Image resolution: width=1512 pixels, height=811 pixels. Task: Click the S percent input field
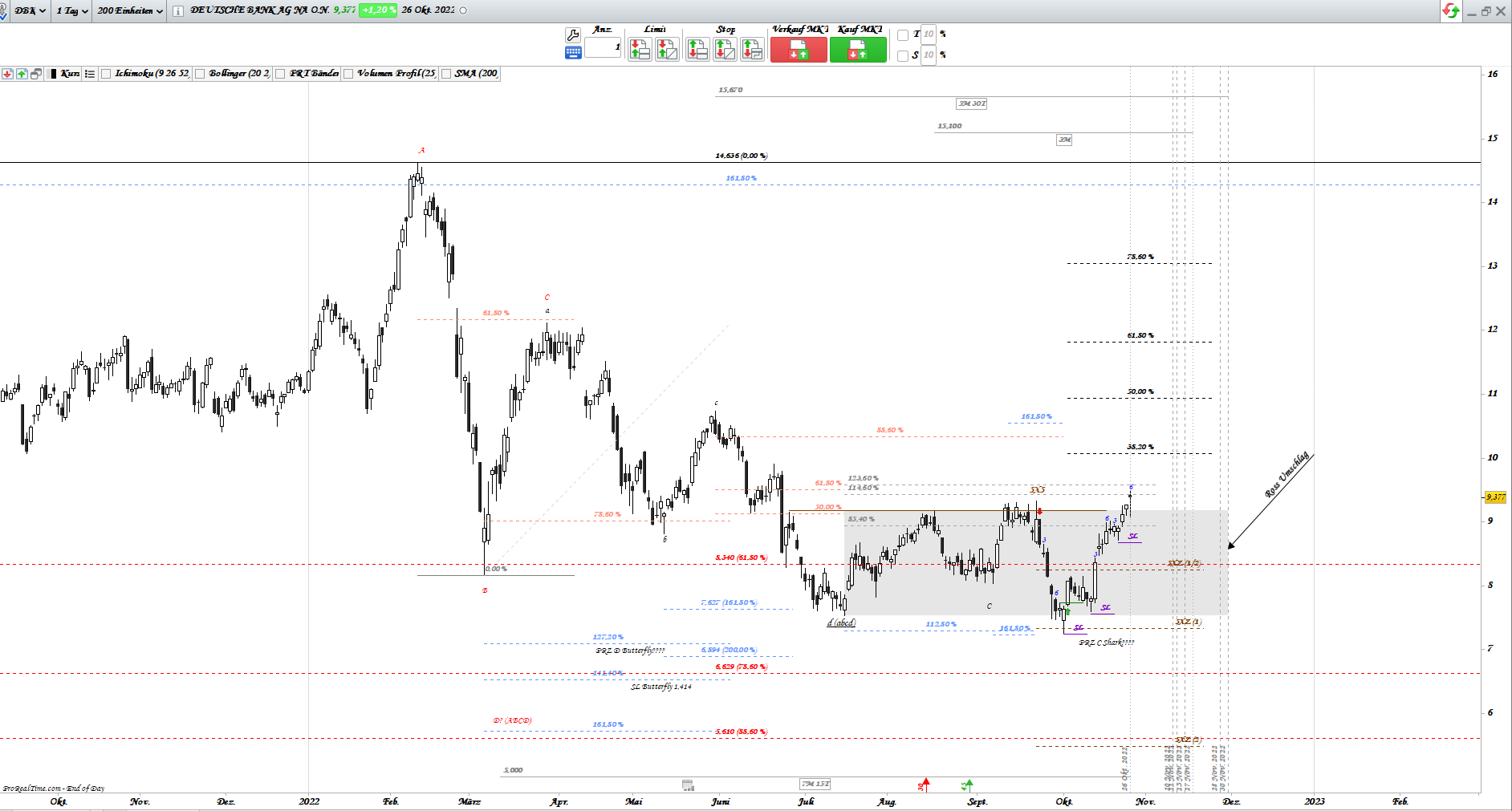coord(929,55)
